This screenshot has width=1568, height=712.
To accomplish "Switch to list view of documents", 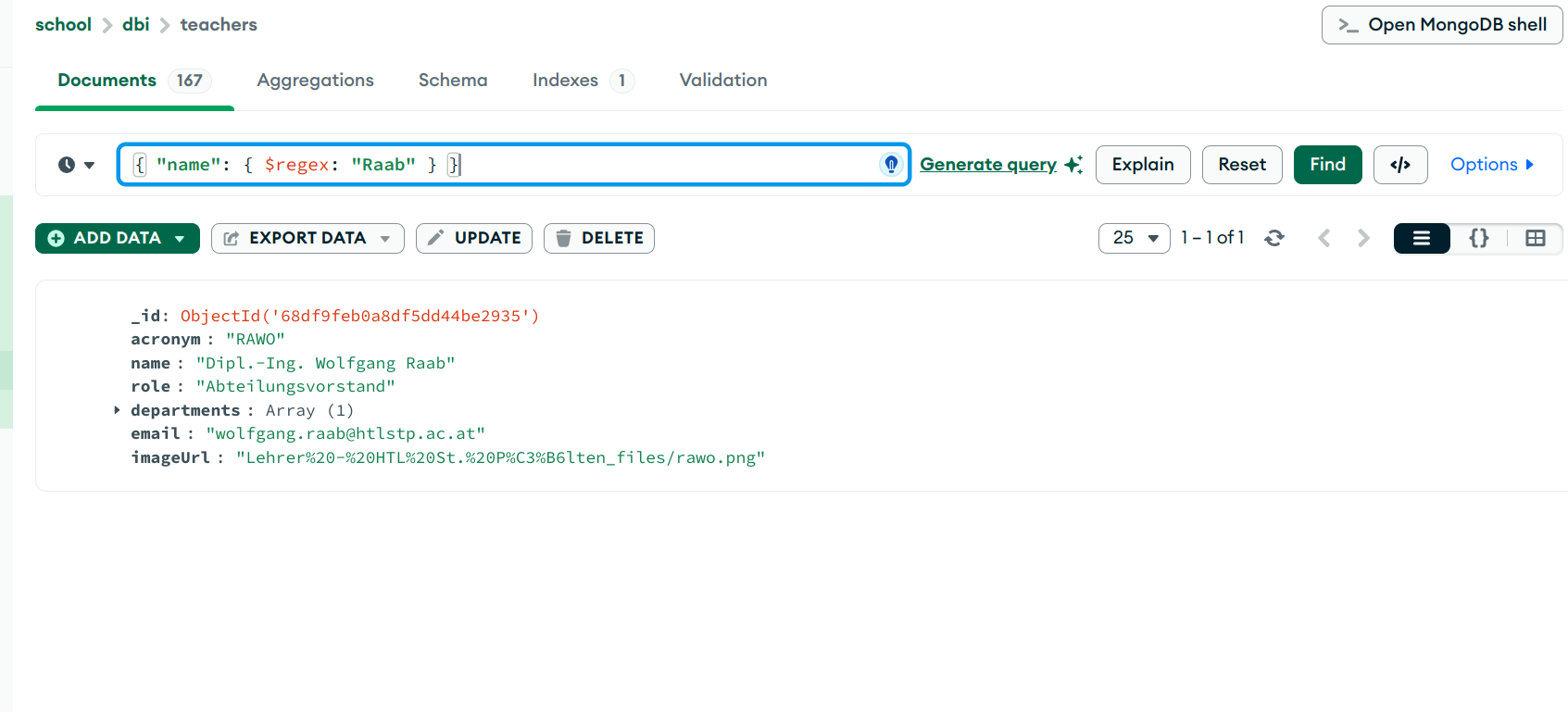I will (x=1421, y=238).
